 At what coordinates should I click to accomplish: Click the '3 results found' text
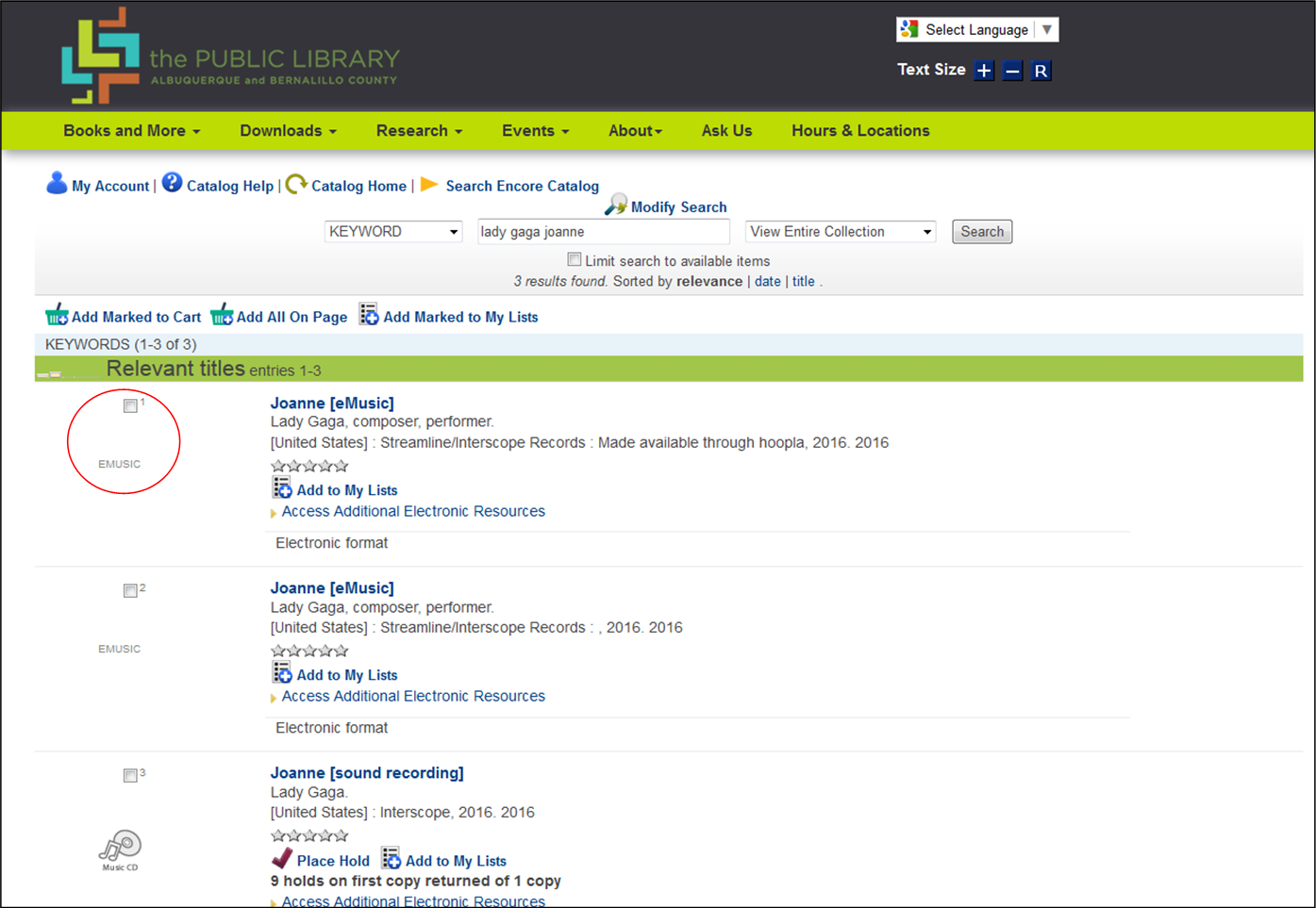(x=560, y=281)
